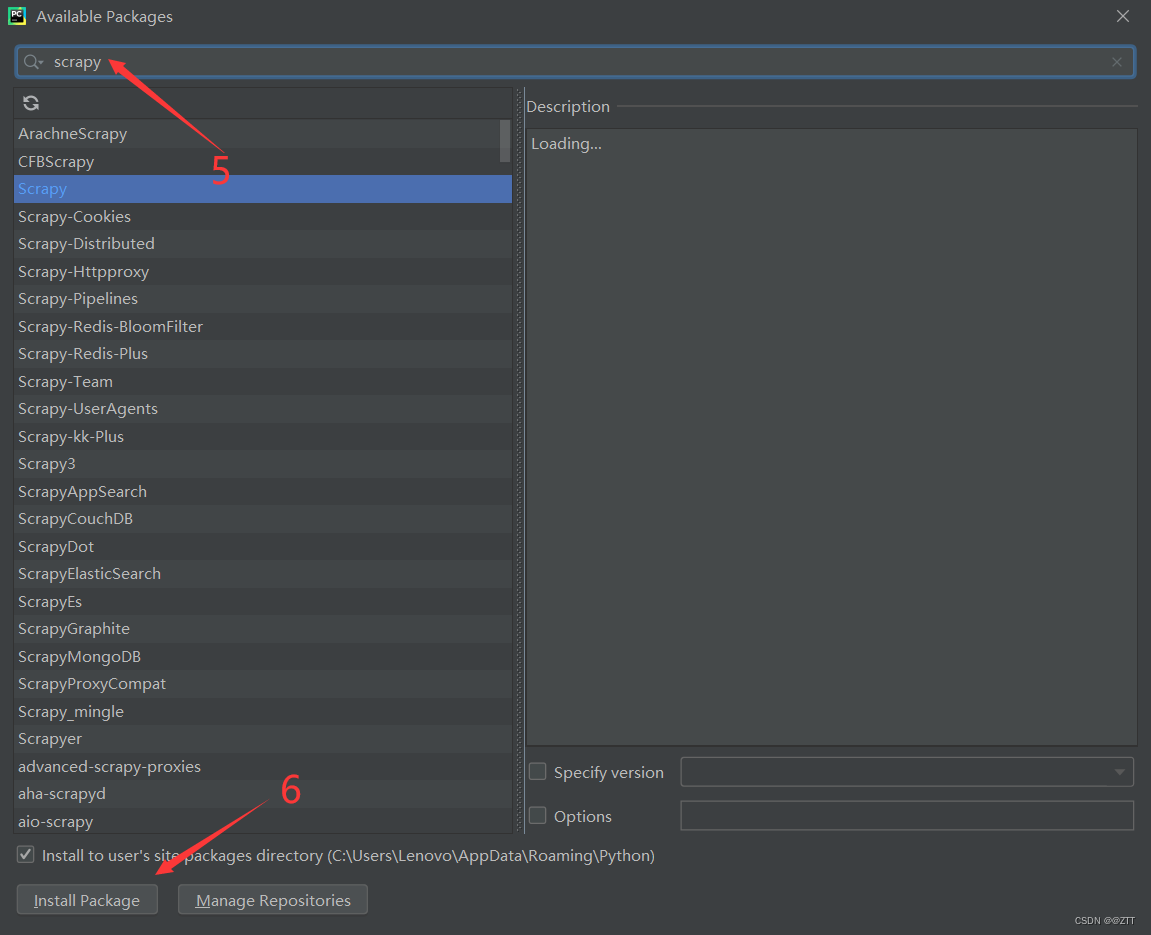Click the Manage Repositories button
This screenshot has height=935, width=1151.
click(x=273, y=900)
